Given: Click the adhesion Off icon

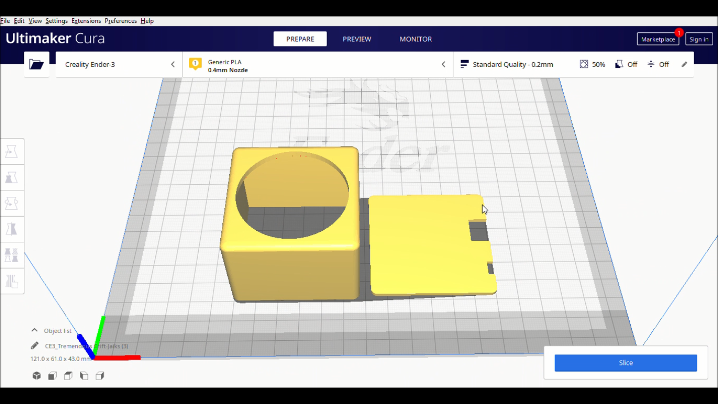Looking at the screenshot, I should tap(651, 65).
